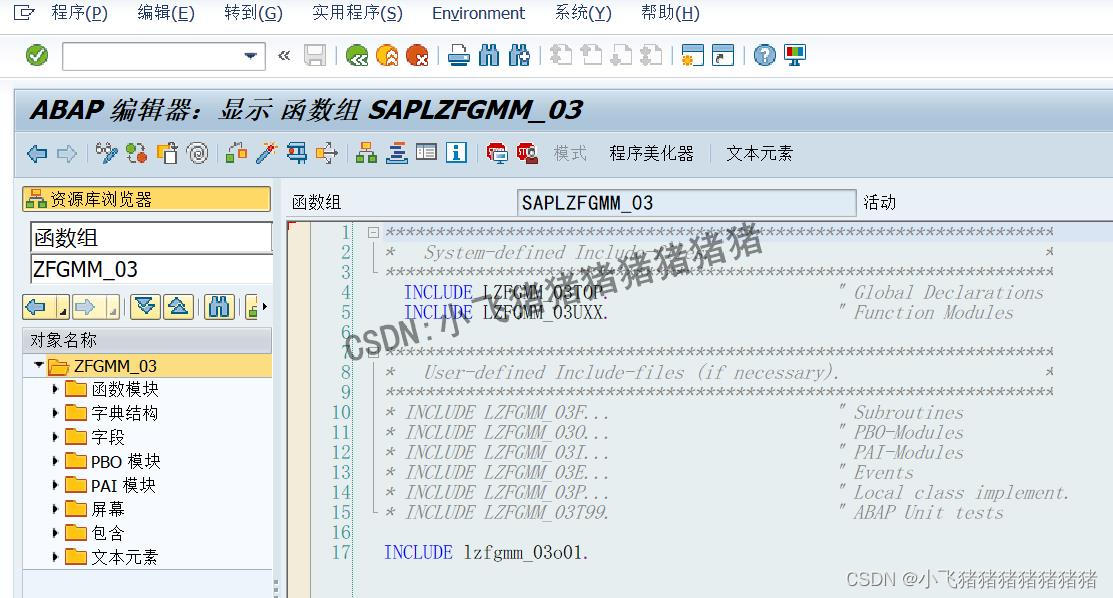Toggle Display/Change mode with glasses-pencil icon
1113x598 pixels.
click(x=105, y=152)
